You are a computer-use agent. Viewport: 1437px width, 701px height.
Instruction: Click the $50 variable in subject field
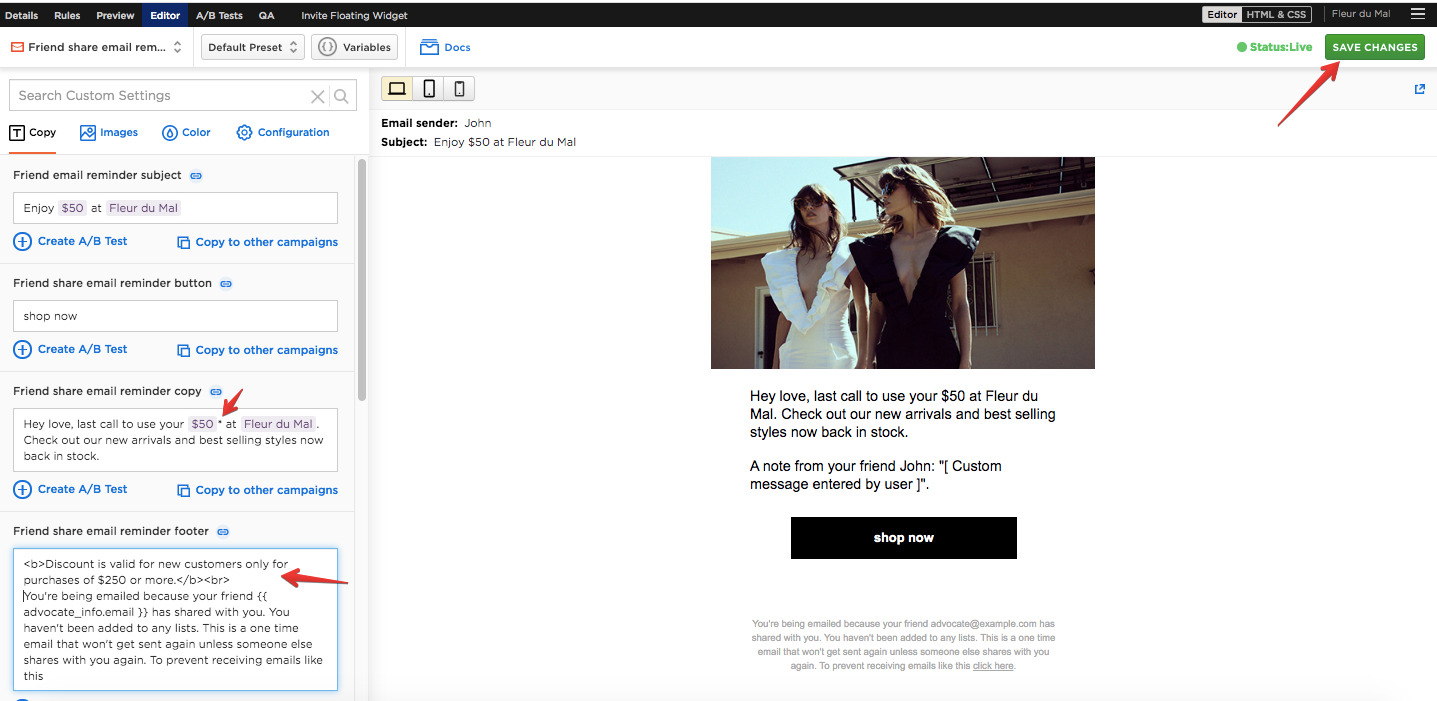[72, 208]
